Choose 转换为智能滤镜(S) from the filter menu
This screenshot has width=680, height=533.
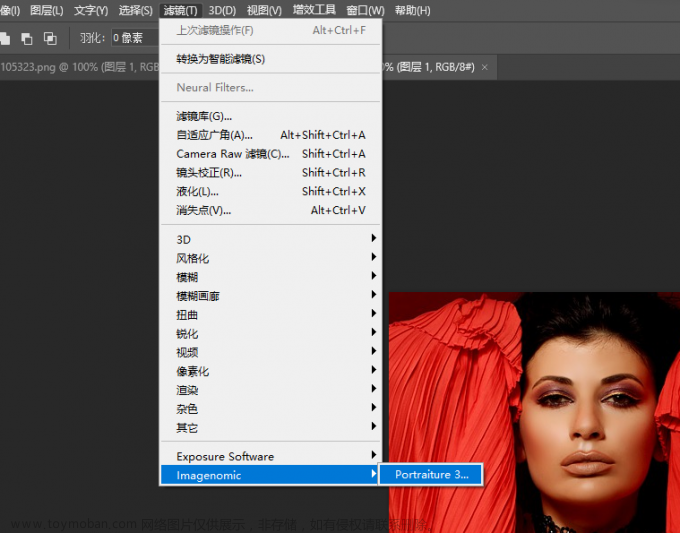tap(271, 59)
